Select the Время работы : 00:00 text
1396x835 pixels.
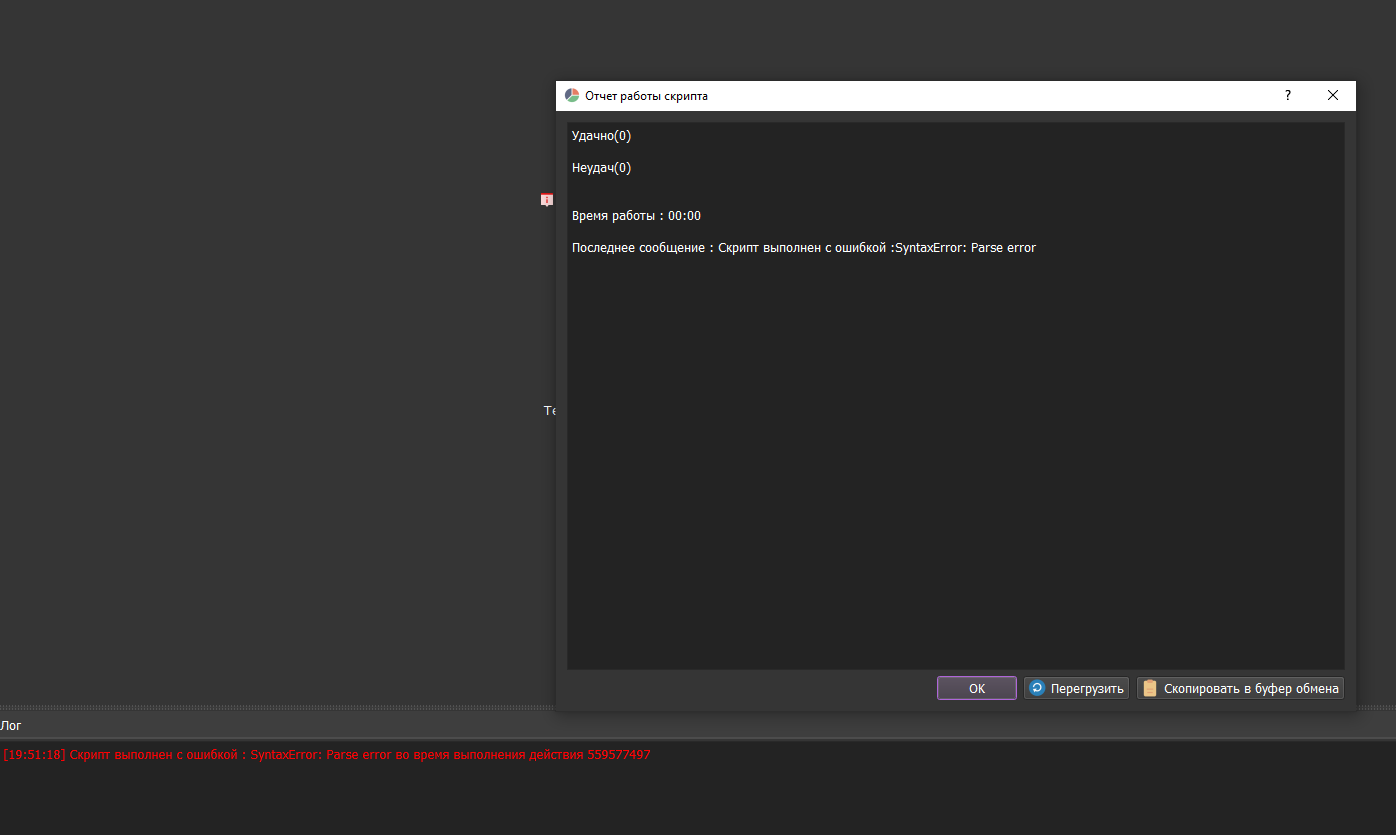(636, 215)
